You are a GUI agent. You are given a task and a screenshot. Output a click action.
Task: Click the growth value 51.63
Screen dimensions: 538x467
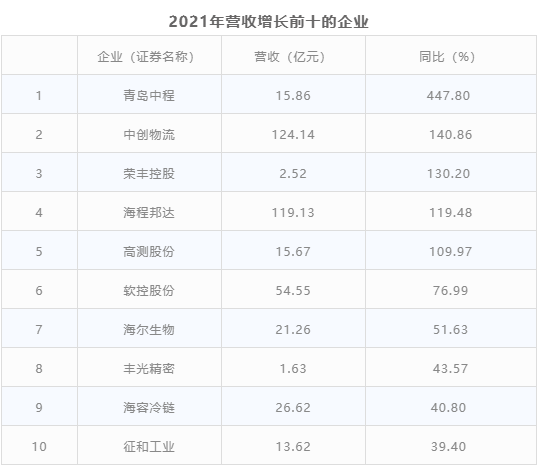point(451,330)
